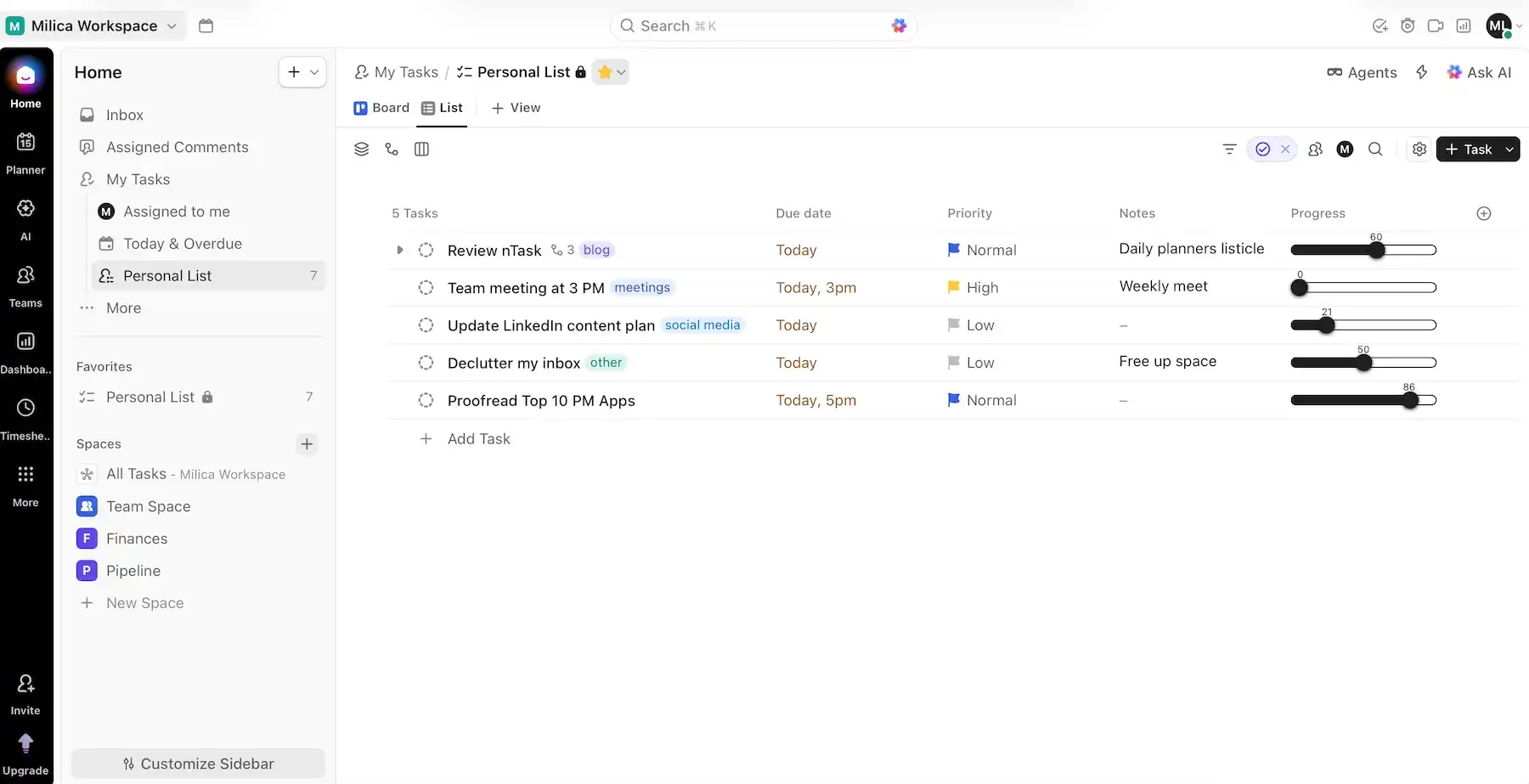Click the automations lightning bolt icon

tap(1422, 72)
